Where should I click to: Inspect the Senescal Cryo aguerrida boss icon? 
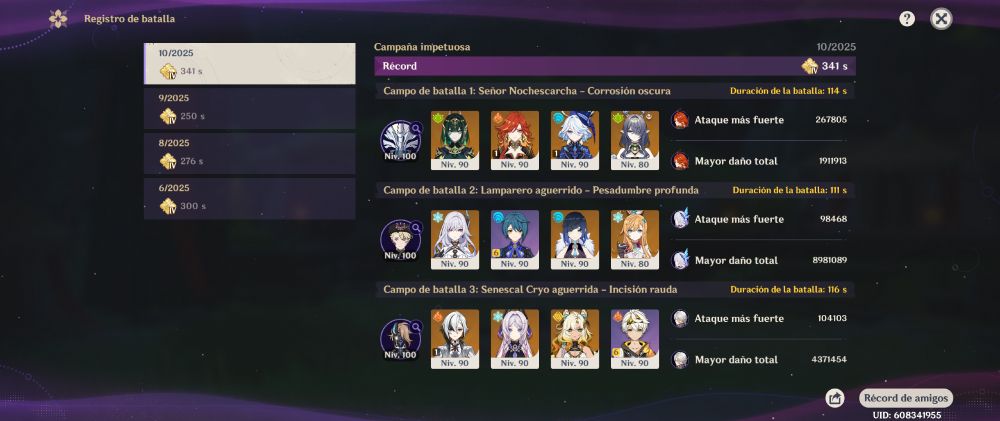click(400, 339)
